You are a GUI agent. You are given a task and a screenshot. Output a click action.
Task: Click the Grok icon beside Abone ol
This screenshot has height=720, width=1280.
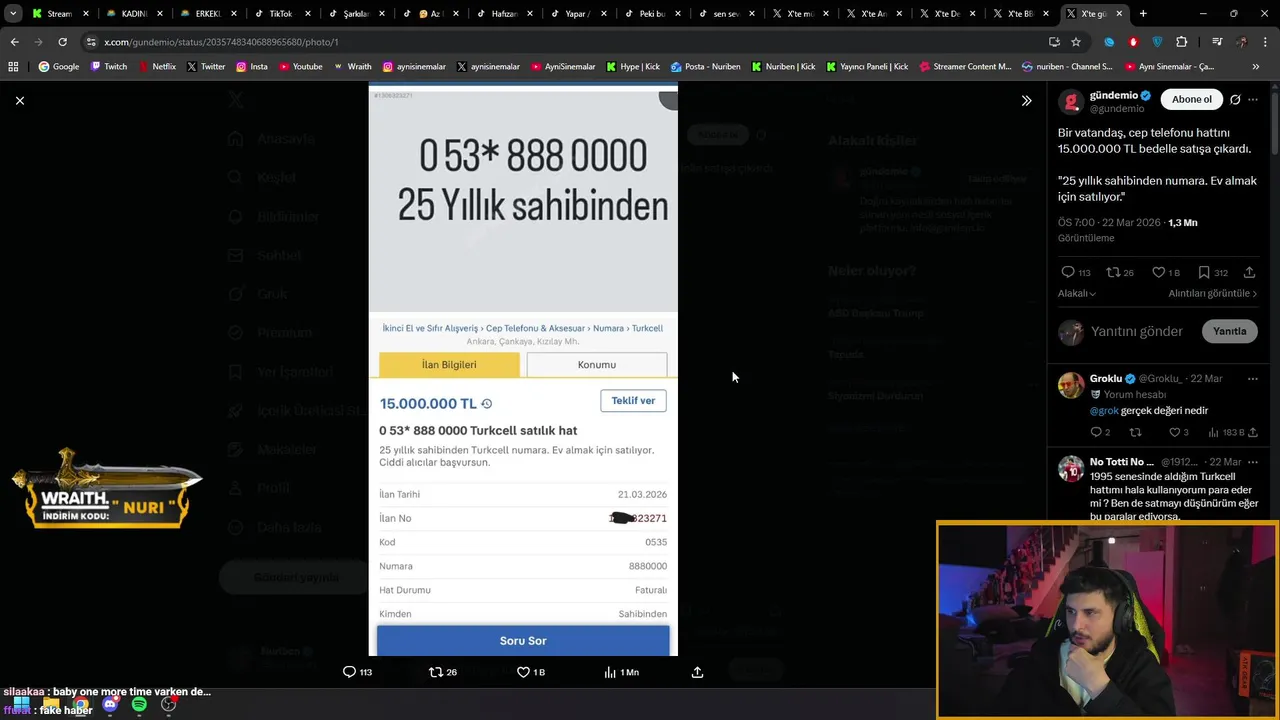1235,99
